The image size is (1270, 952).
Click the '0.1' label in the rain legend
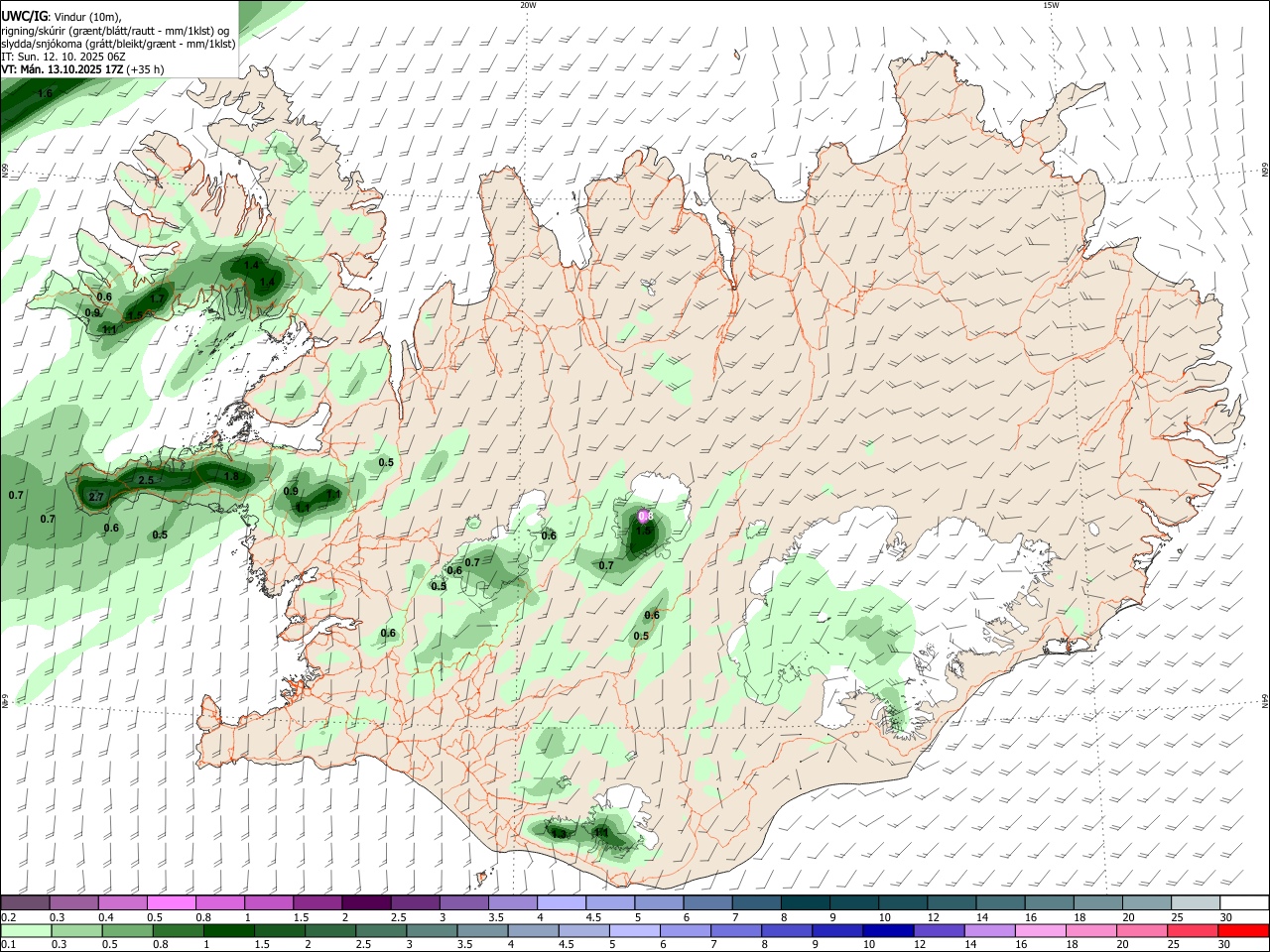pos(7,945)
